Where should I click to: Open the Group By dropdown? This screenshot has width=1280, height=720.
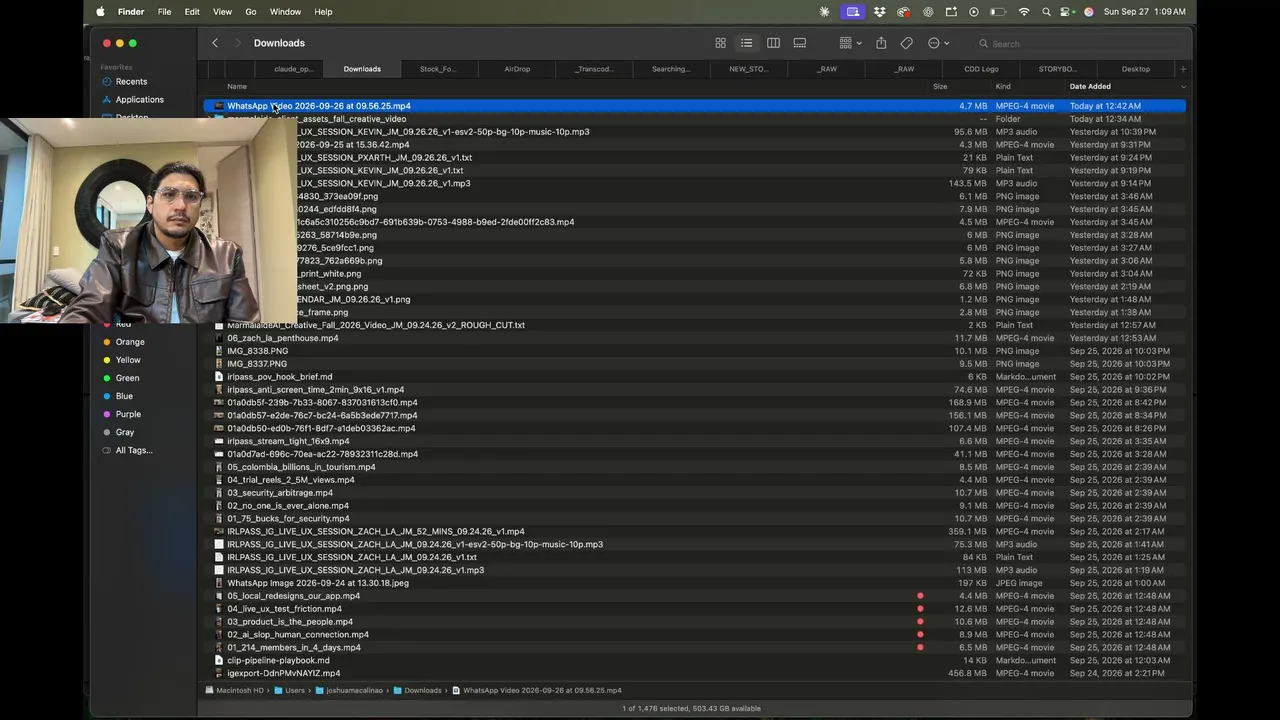pyautogui.click(x=851, y=43)
